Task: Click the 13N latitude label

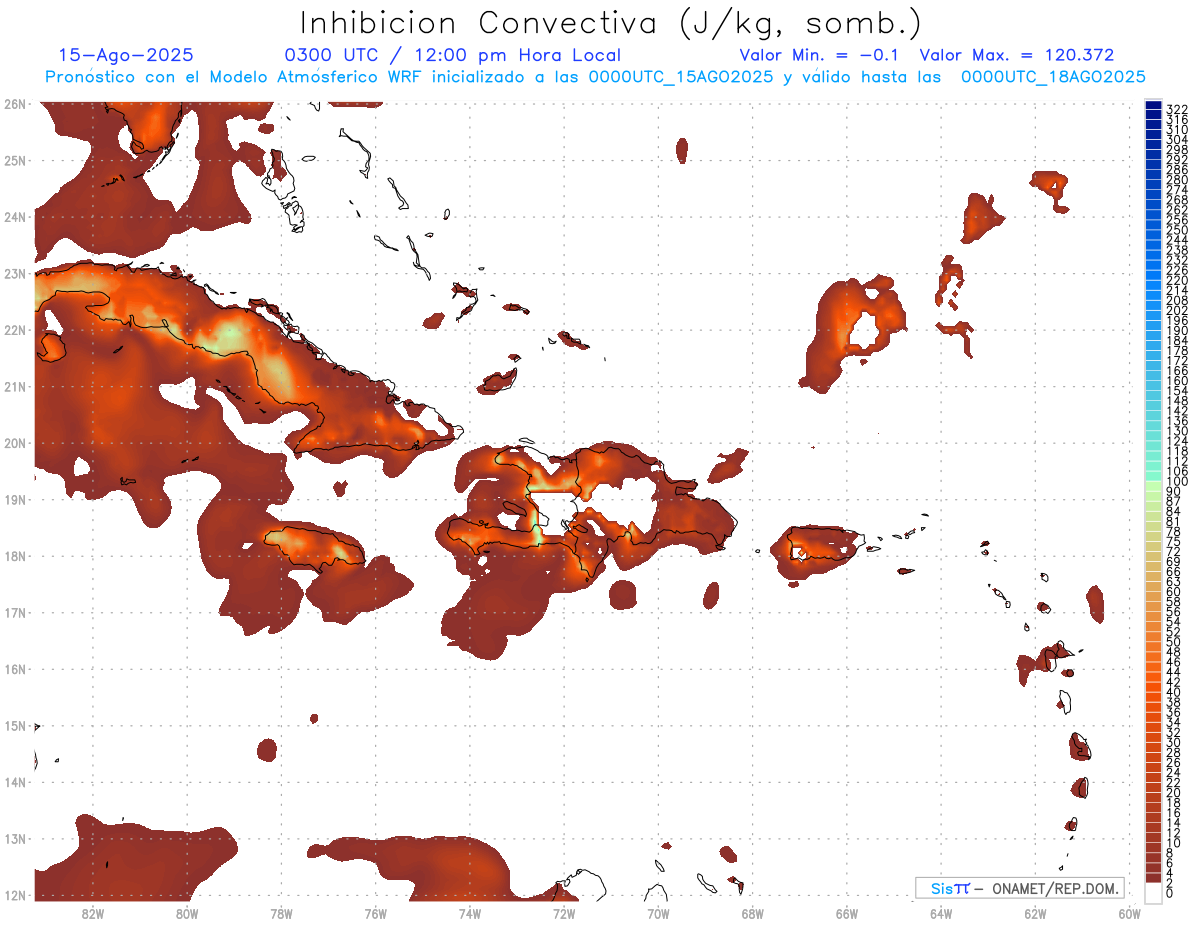Action: coord(14,838)
